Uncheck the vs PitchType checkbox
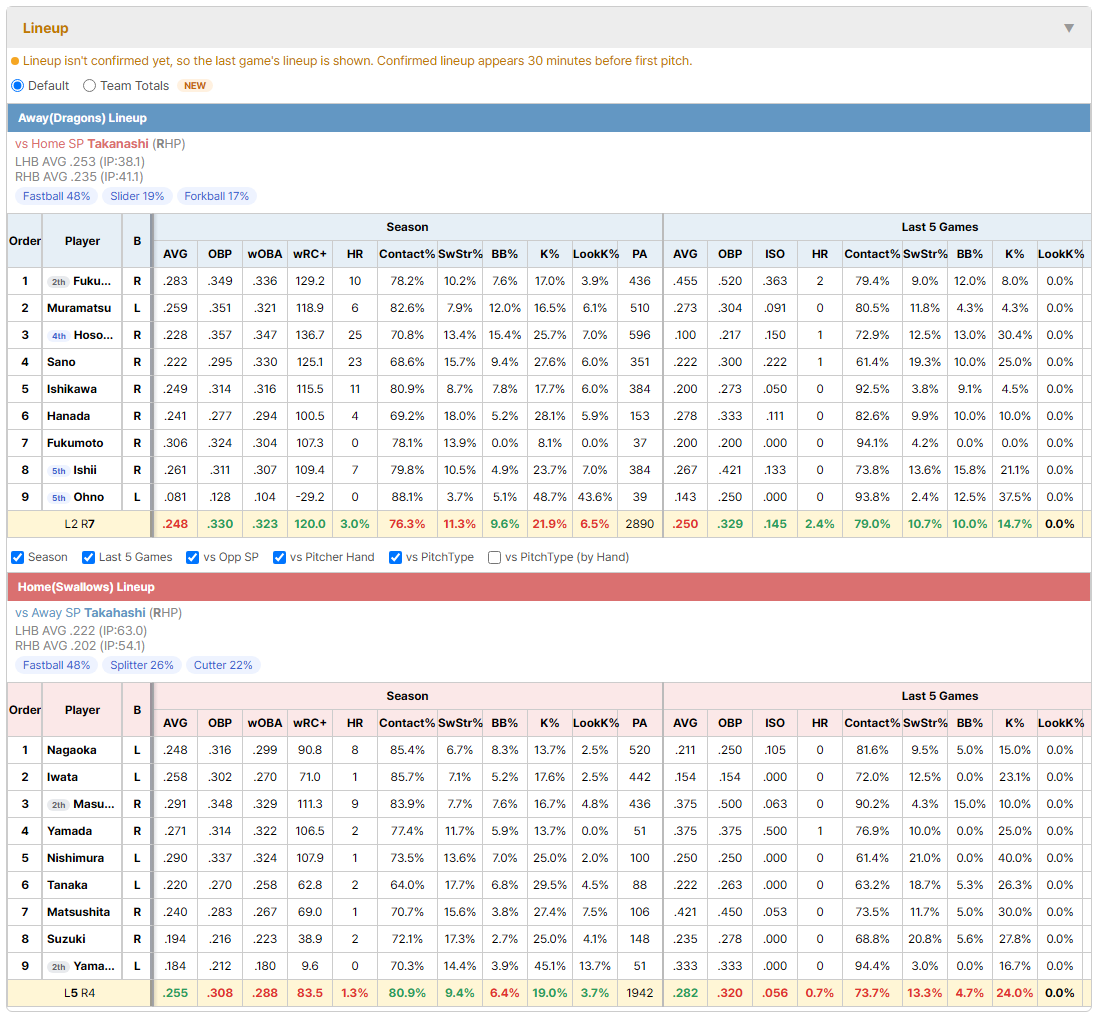The width and height of the screenshot is (1098, 1018). tap(396, 557)
